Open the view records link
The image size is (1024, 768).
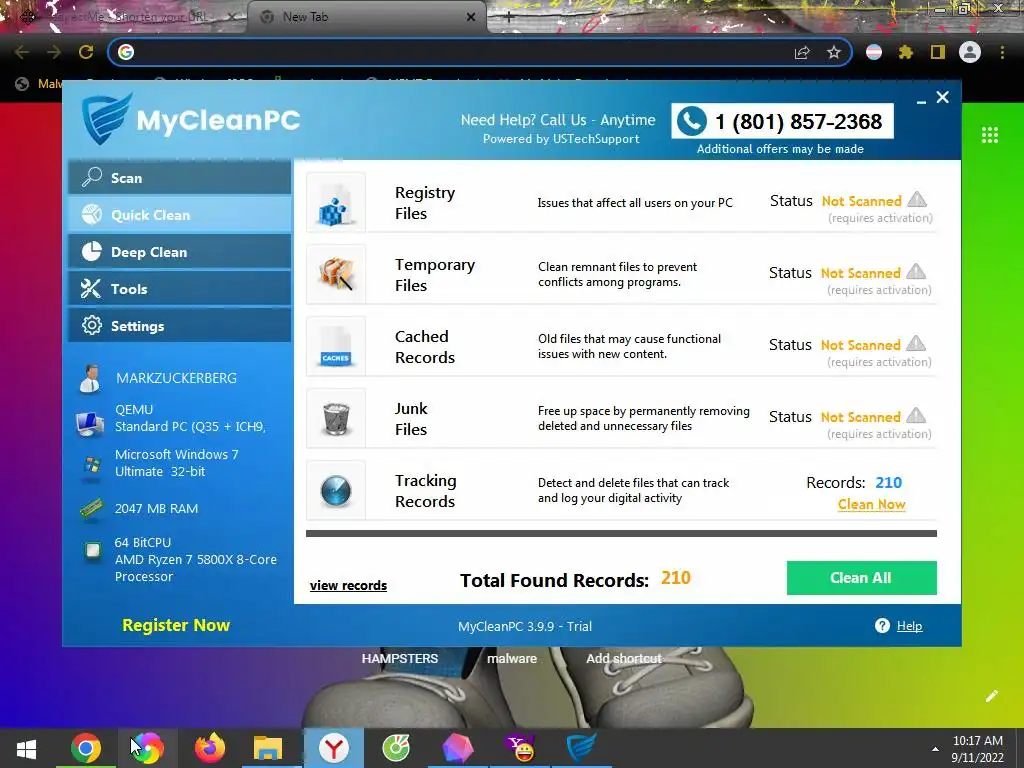pyautogui.click(x=348, y=585)
